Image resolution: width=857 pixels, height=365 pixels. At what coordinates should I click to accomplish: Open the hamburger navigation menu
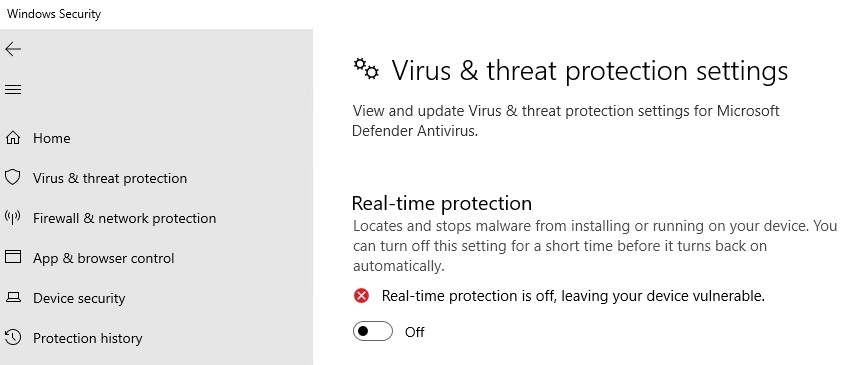pyautogui.click(x=13, y=89)
